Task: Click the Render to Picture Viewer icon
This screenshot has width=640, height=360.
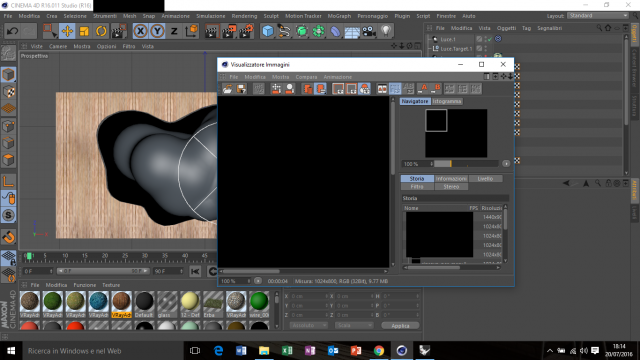Action: pyautogui.click(x=229, y=31)
